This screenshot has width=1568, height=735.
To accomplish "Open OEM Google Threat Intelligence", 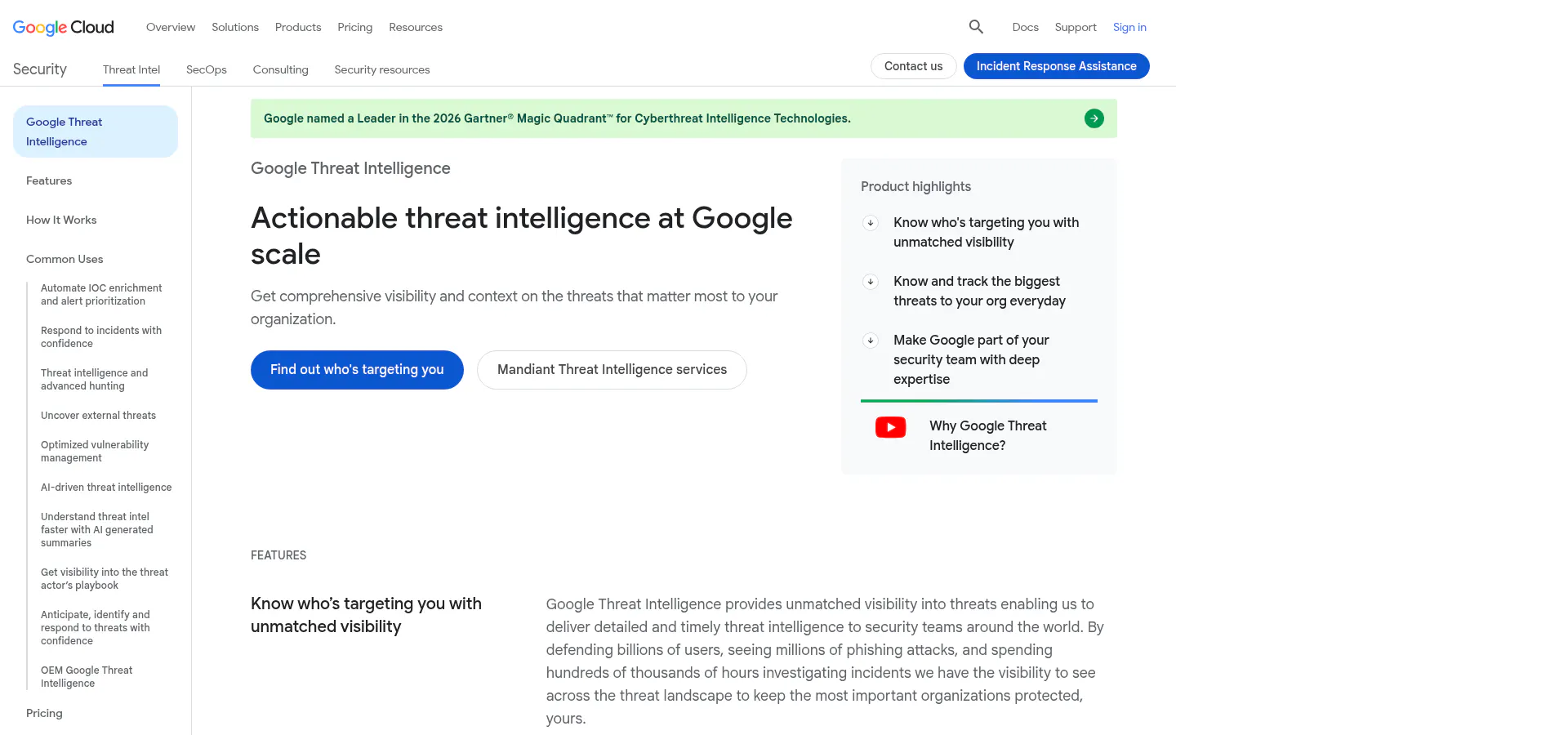I will point(87,677).
